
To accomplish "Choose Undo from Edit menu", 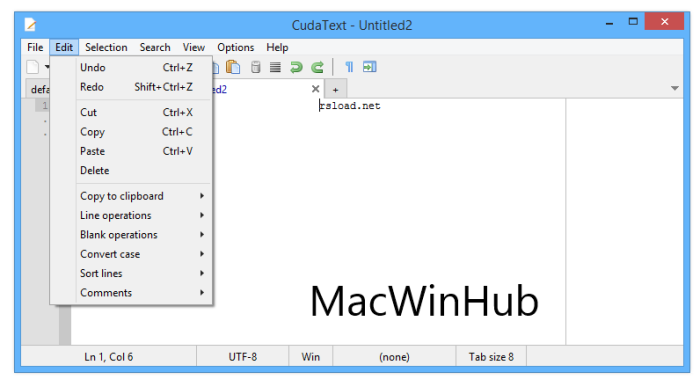I will (131, 67).
